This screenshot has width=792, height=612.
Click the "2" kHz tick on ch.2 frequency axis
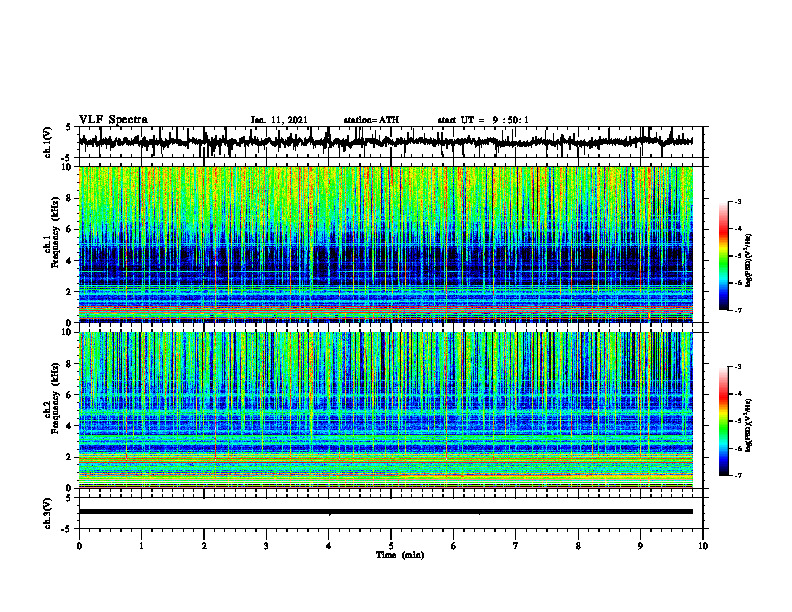(71, 457)
